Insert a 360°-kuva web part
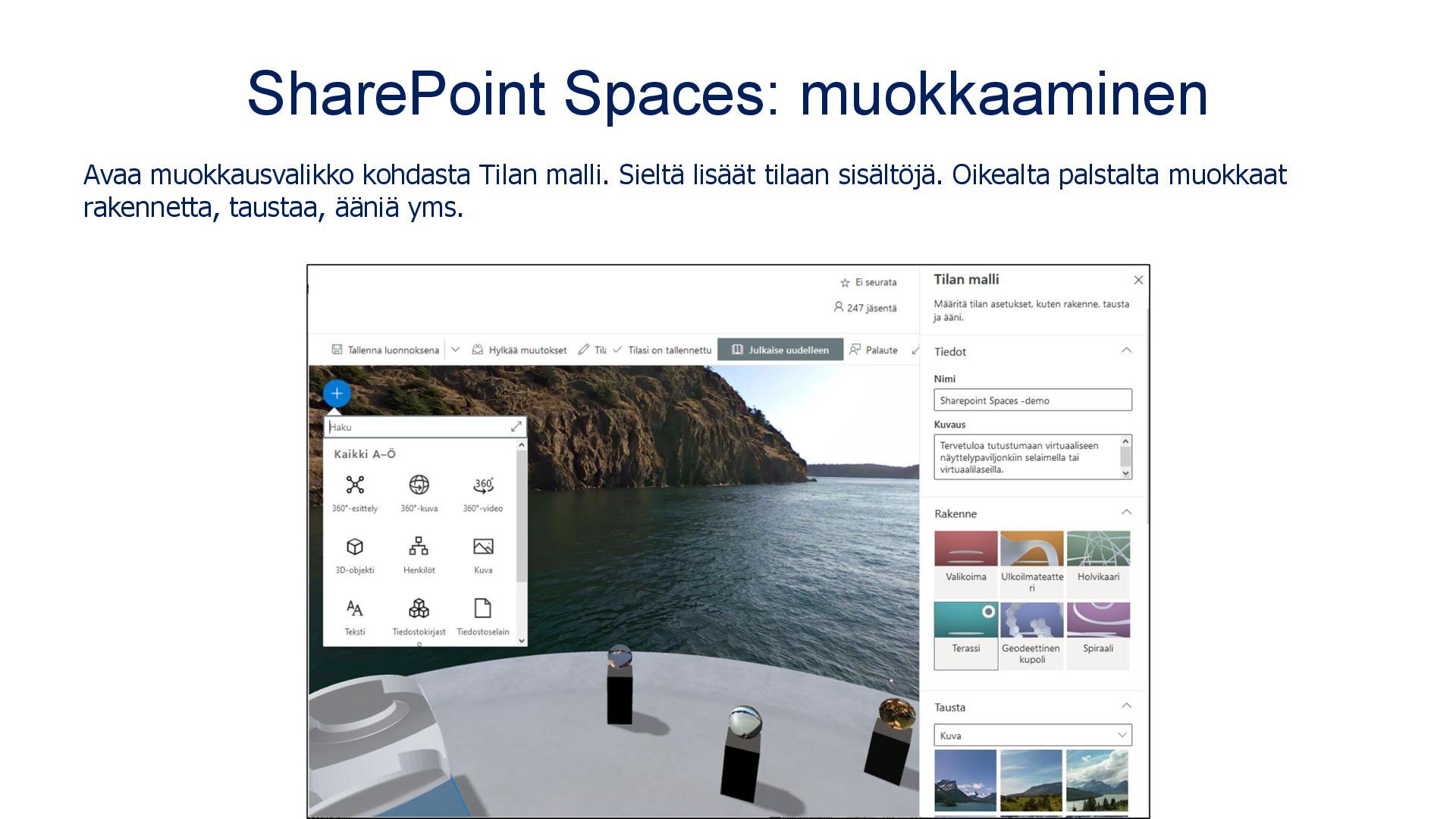 click(x=419, y=493)
